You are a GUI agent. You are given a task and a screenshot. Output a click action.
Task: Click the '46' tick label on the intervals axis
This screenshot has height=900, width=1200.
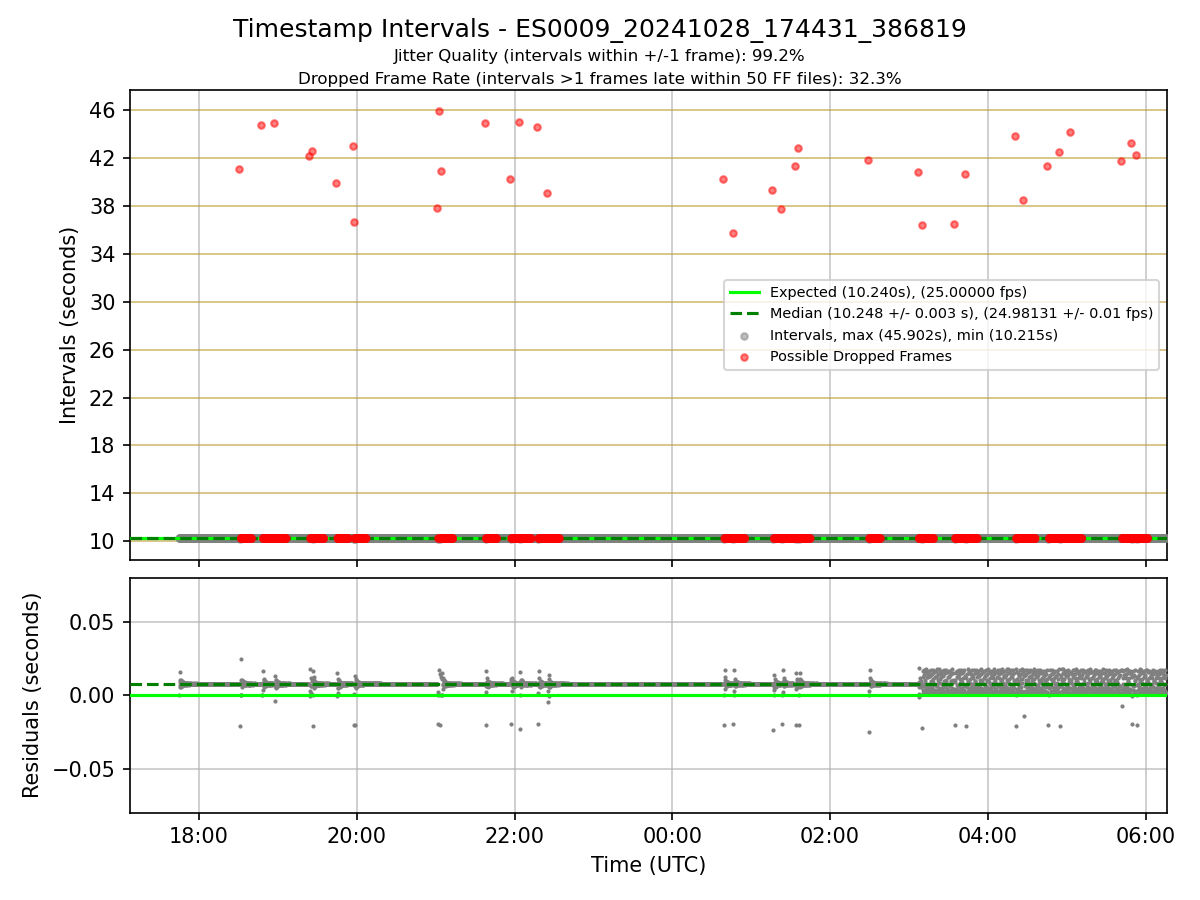(105, 110)
